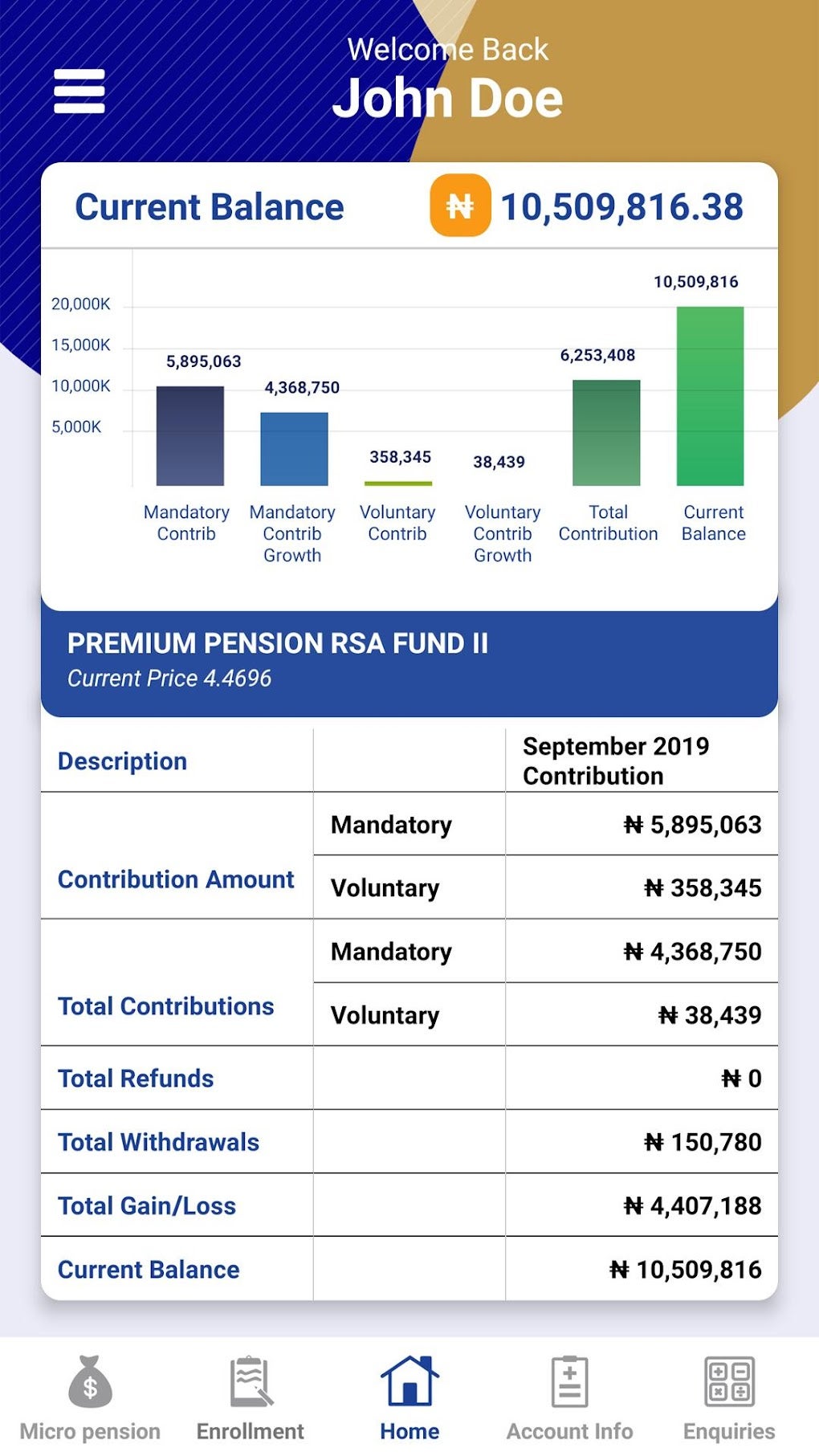Tap the Total Gain/Loss row

click(409, 1205)
